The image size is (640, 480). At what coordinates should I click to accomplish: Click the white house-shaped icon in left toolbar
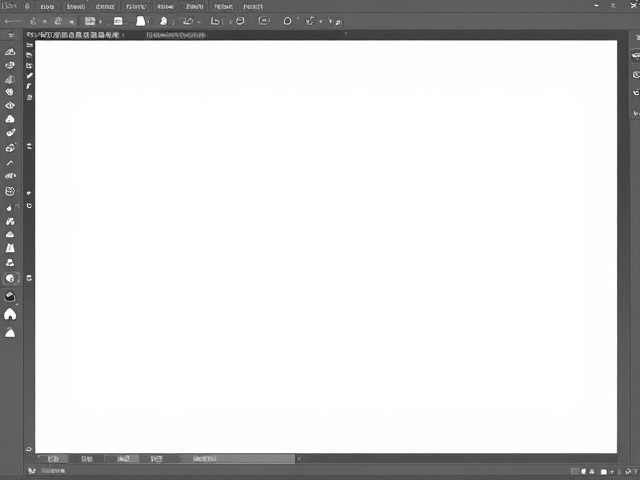pos(10,314)
